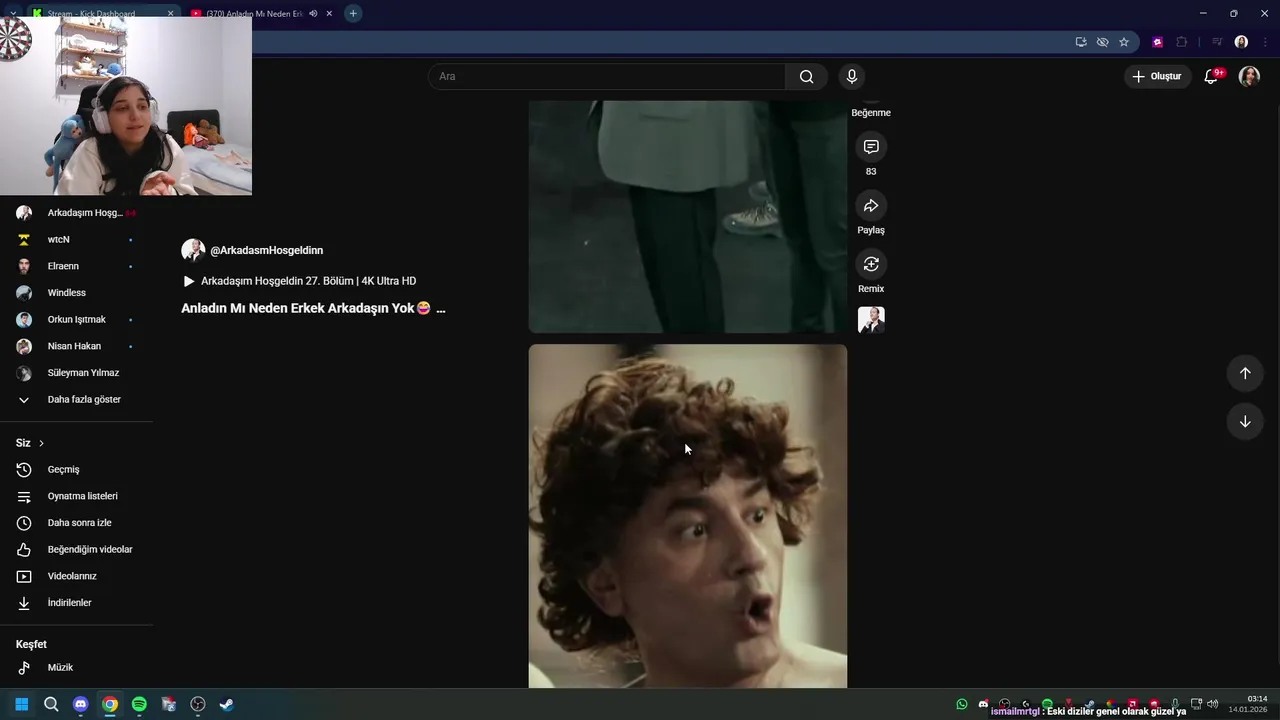Open Steam from the taskbar
Viewport: 1280px width, 720px height.
click(x=227, y=704)
